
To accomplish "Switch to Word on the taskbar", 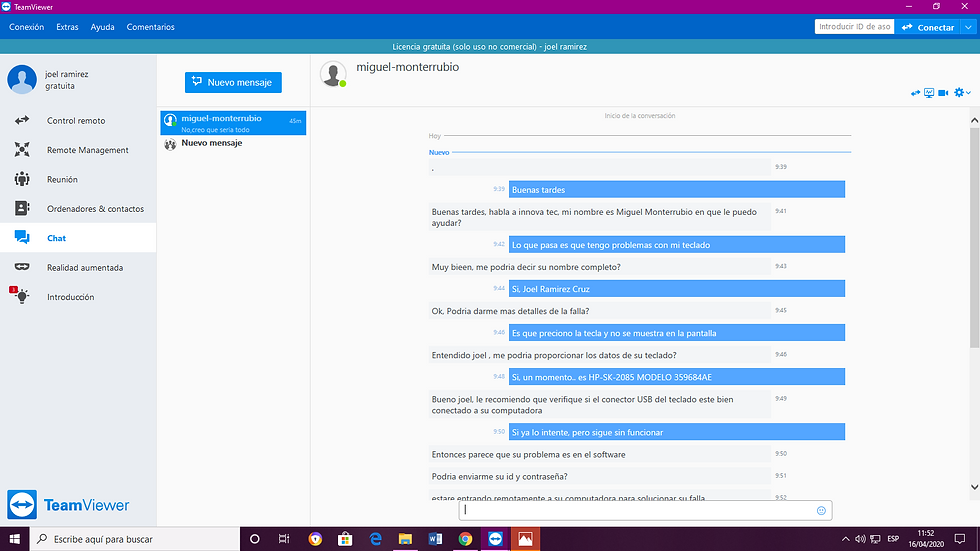I will [x=435, y=539].
